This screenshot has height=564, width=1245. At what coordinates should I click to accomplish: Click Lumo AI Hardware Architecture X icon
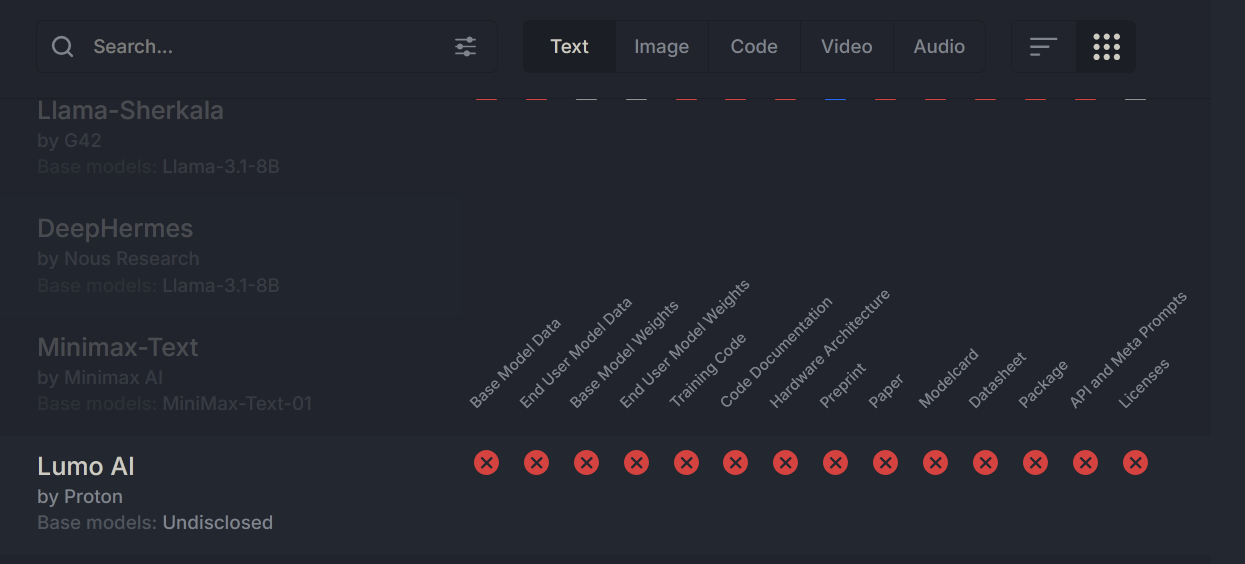point(786,462)
